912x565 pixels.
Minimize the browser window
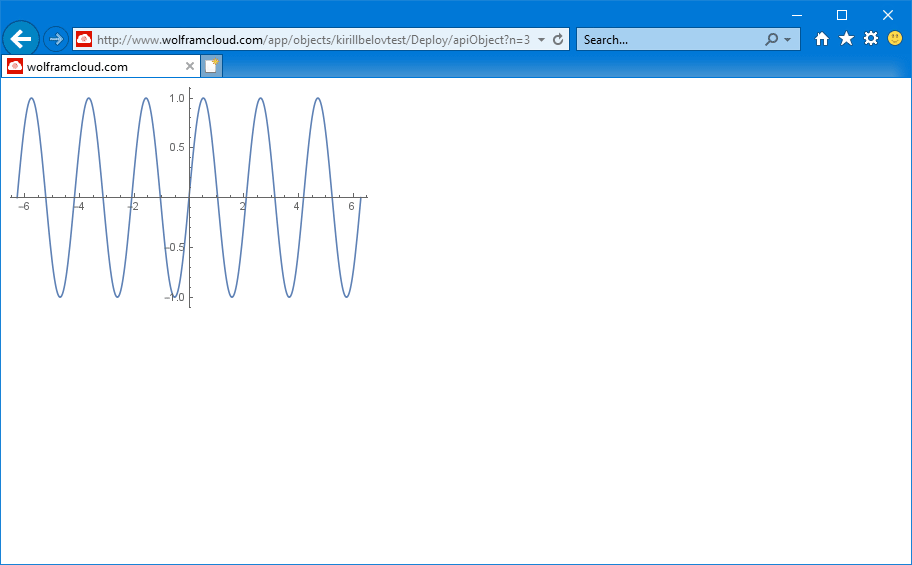(797, 15)
